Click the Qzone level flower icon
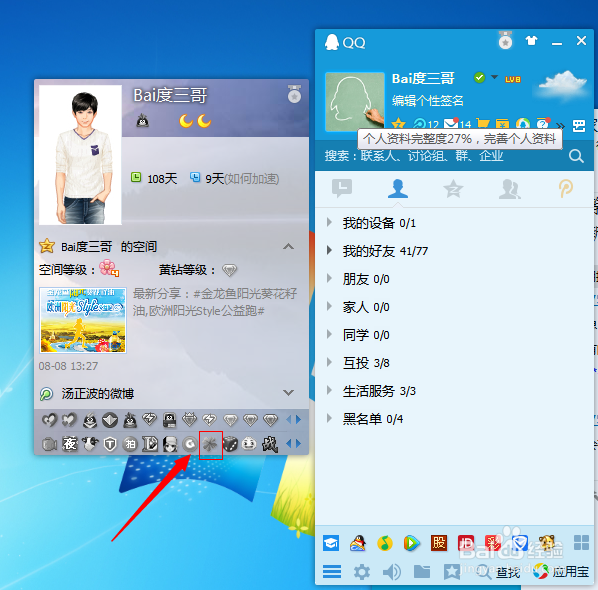The image size is (598, 590). (109, 268)
